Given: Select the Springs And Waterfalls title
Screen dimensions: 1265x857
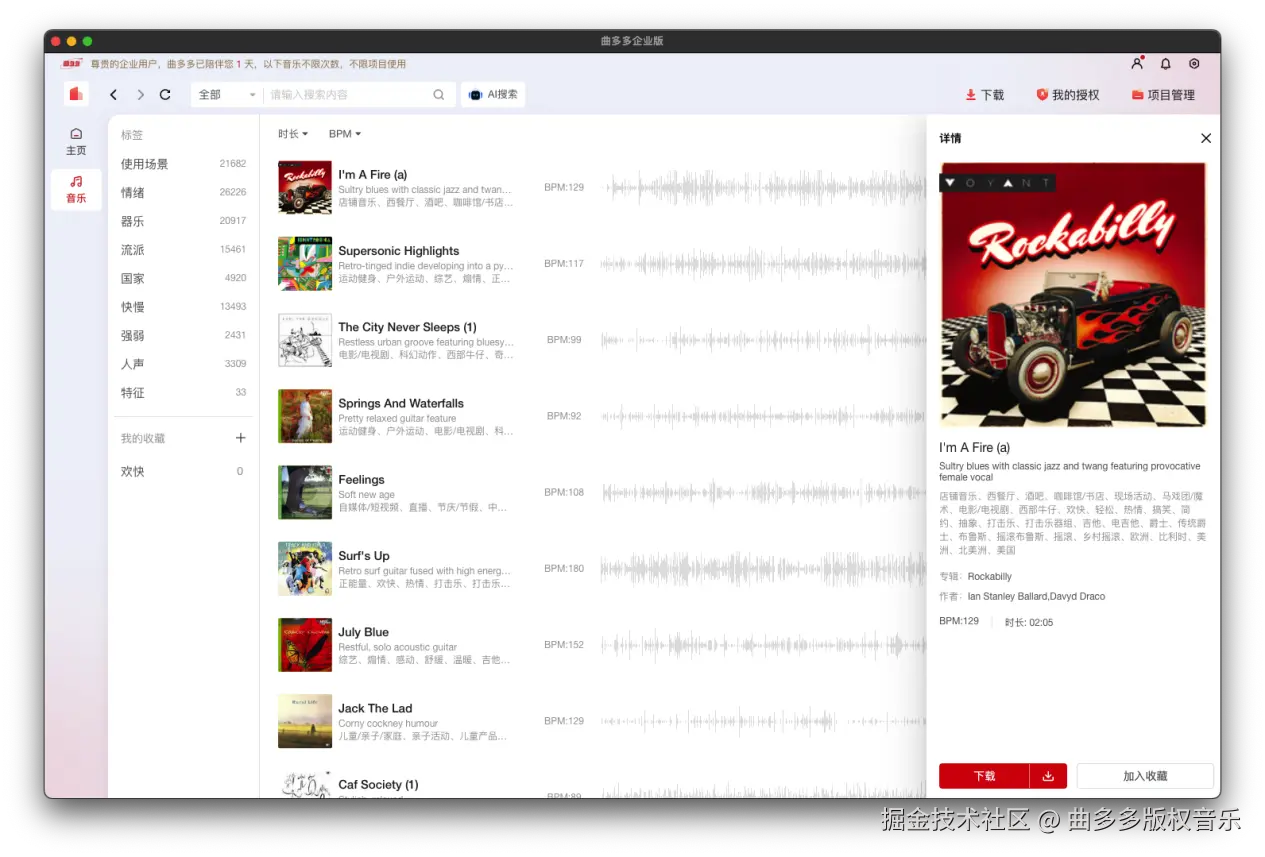Looking at the screenshot, I should click(401, 403).
